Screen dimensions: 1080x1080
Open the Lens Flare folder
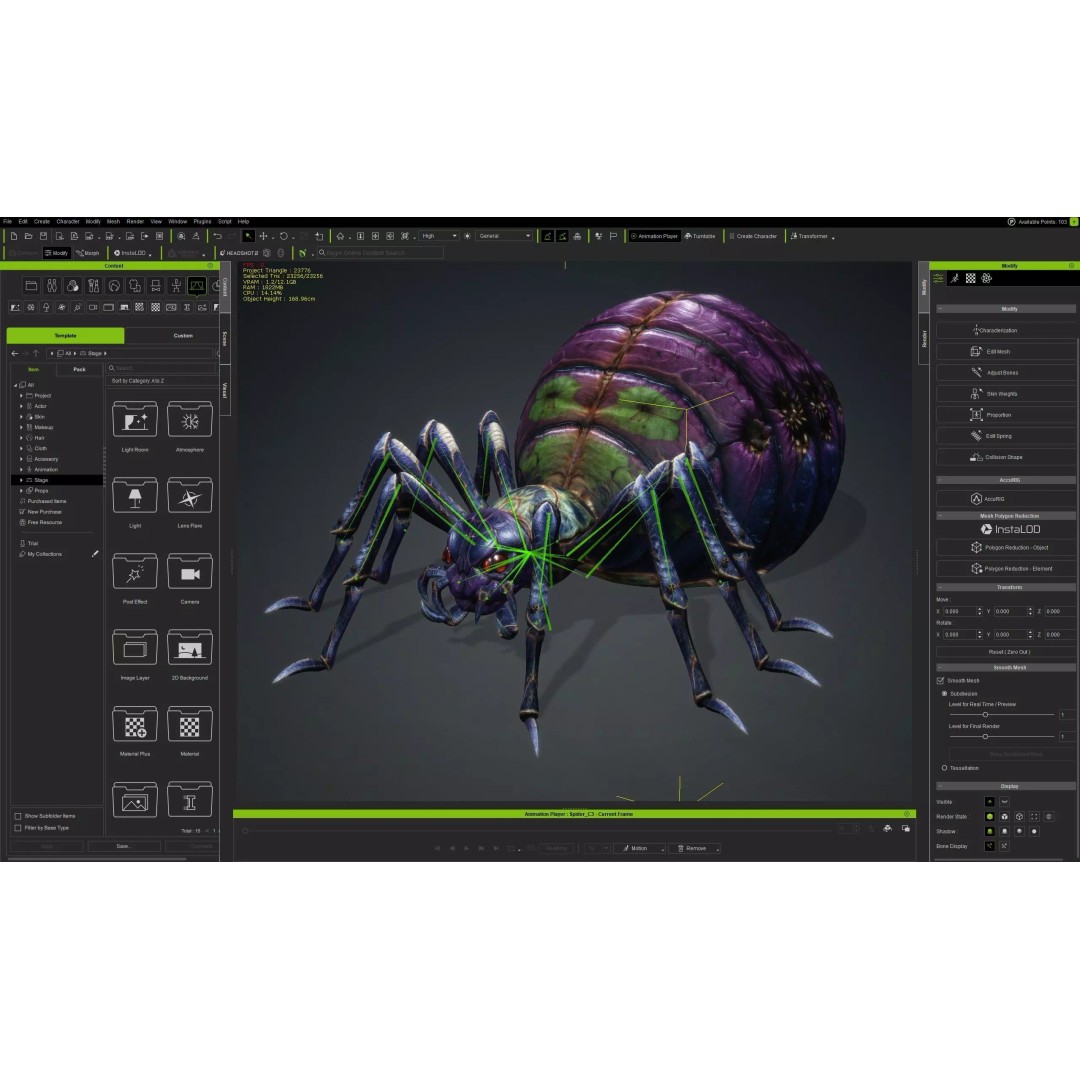tap(189, 497)
